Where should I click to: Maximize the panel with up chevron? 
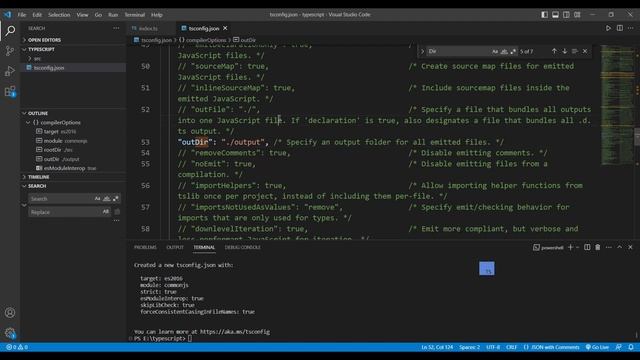(619, 247)
